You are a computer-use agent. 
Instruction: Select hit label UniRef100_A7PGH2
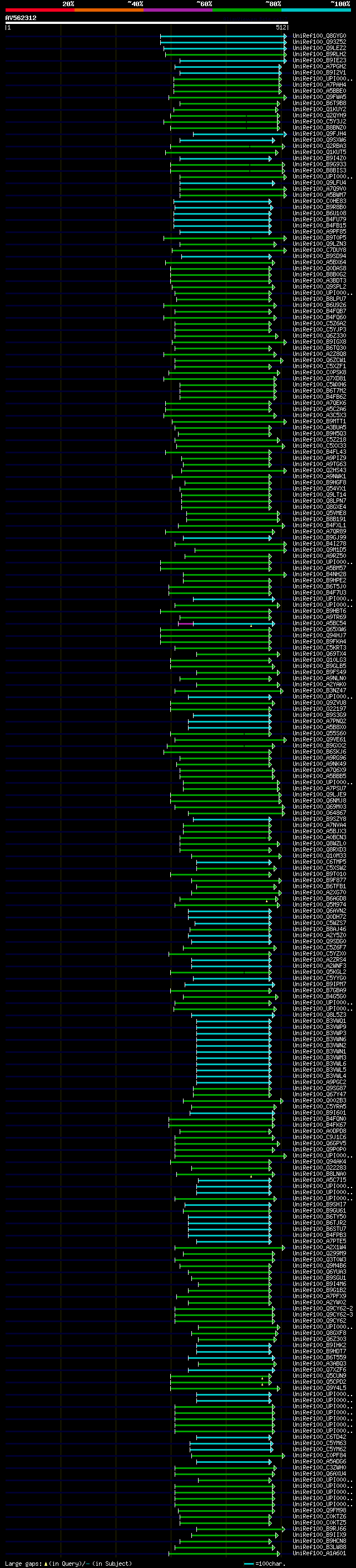pyautogui.click(x=319, y=66)
